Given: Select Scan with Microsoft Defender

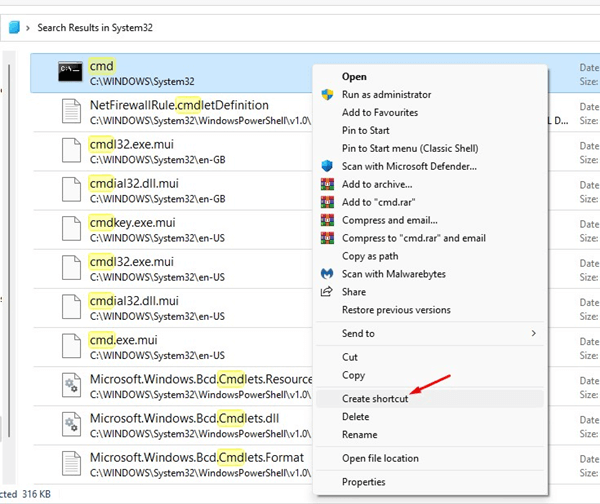Looking at the screenshot, I should pyautogui.click(x=409, y=166).
